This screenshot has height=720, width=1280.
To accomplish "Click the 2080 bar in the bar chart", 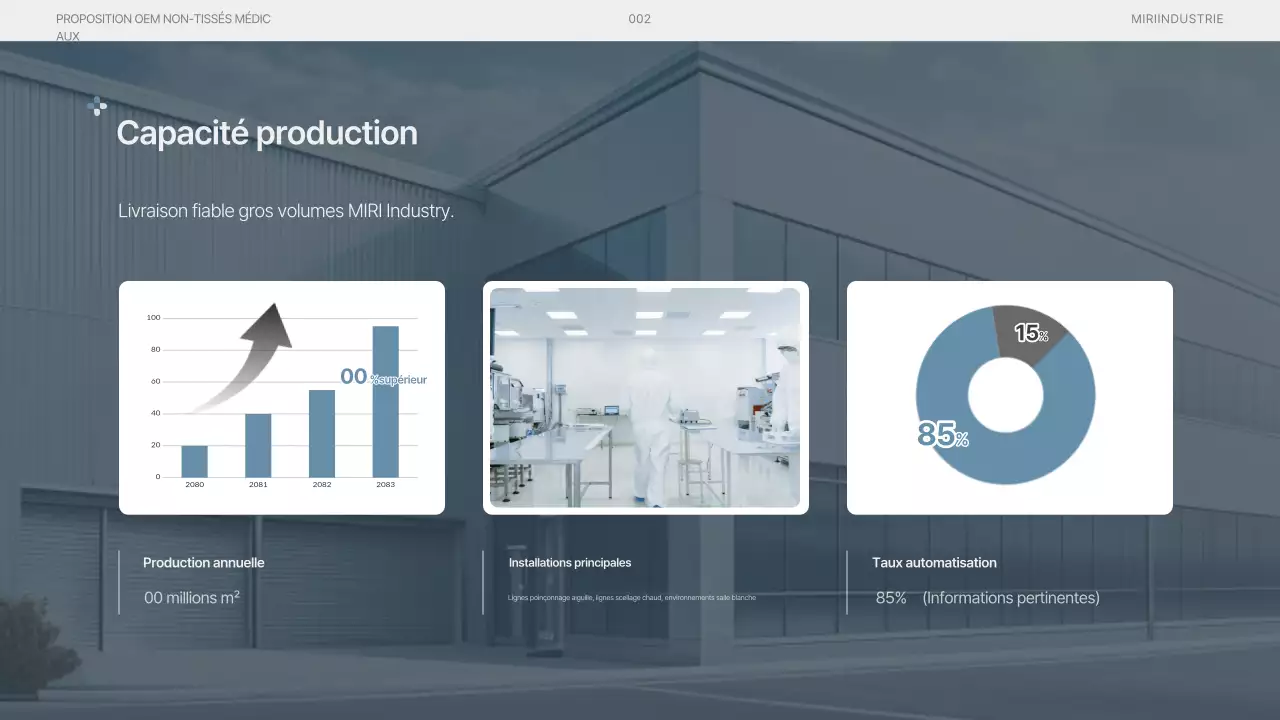I will coord(194,461).
